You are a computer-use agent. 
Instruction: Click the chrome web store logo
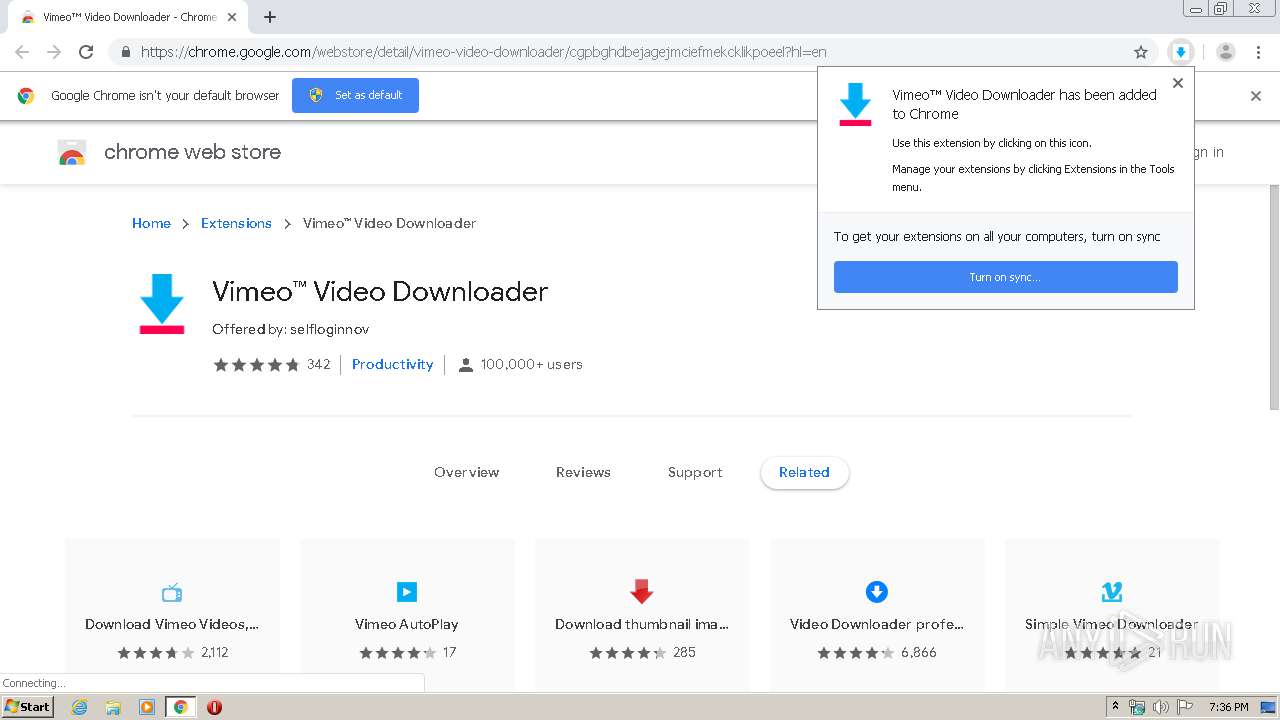pos(169,152)
